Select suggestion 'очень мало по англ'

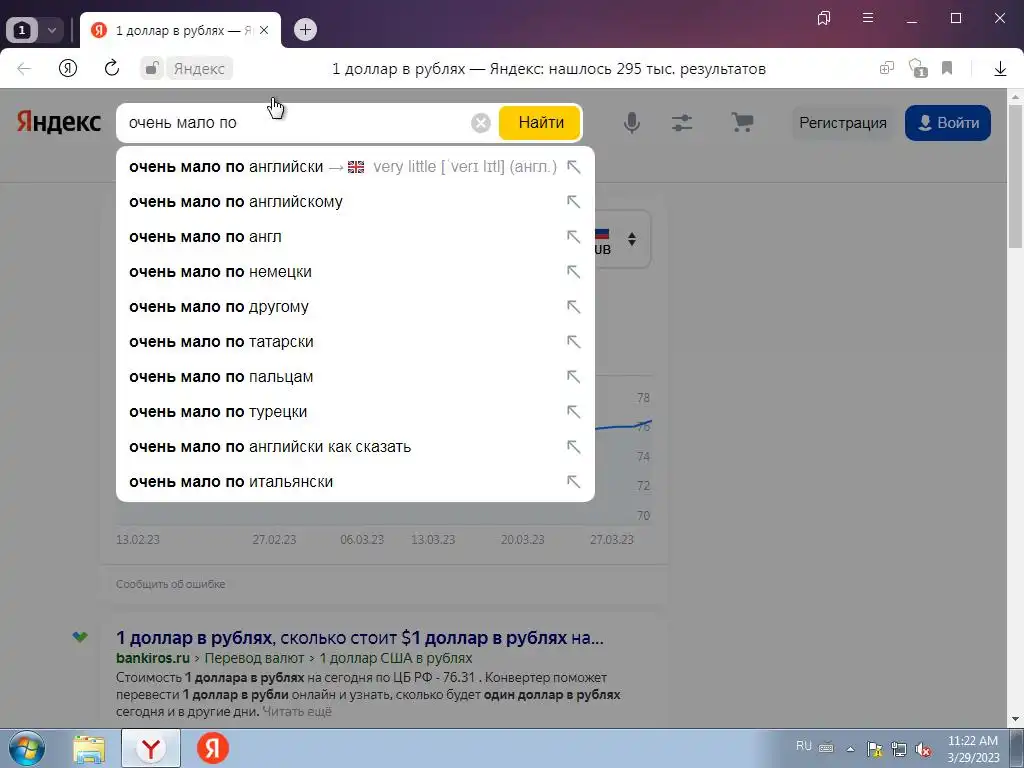coord(355,237)
